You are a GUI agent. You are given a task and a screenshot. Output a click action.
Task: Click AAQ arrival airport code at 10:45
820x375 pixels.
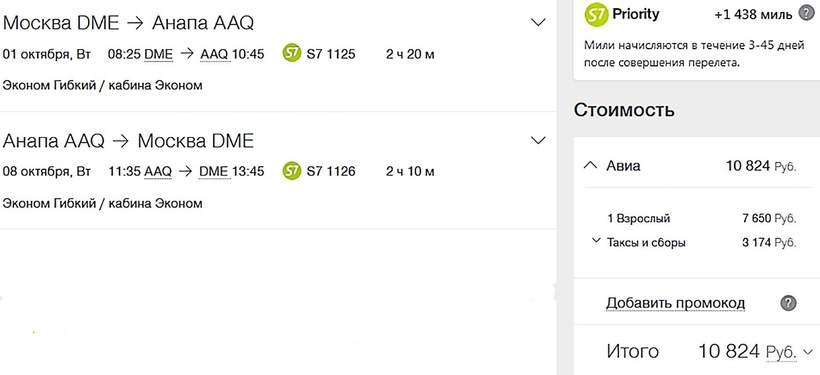[214, 54]
